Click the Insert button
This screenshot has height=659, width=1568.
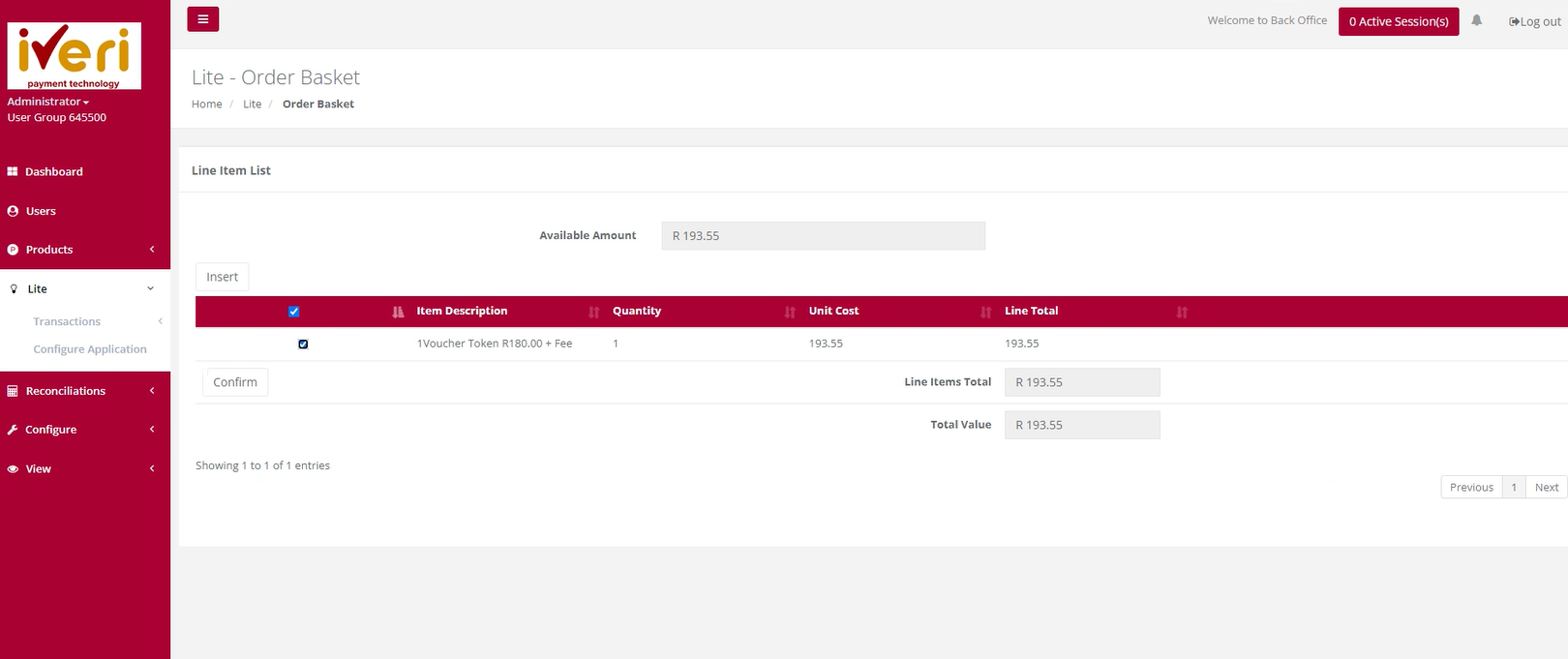[222, 277]
